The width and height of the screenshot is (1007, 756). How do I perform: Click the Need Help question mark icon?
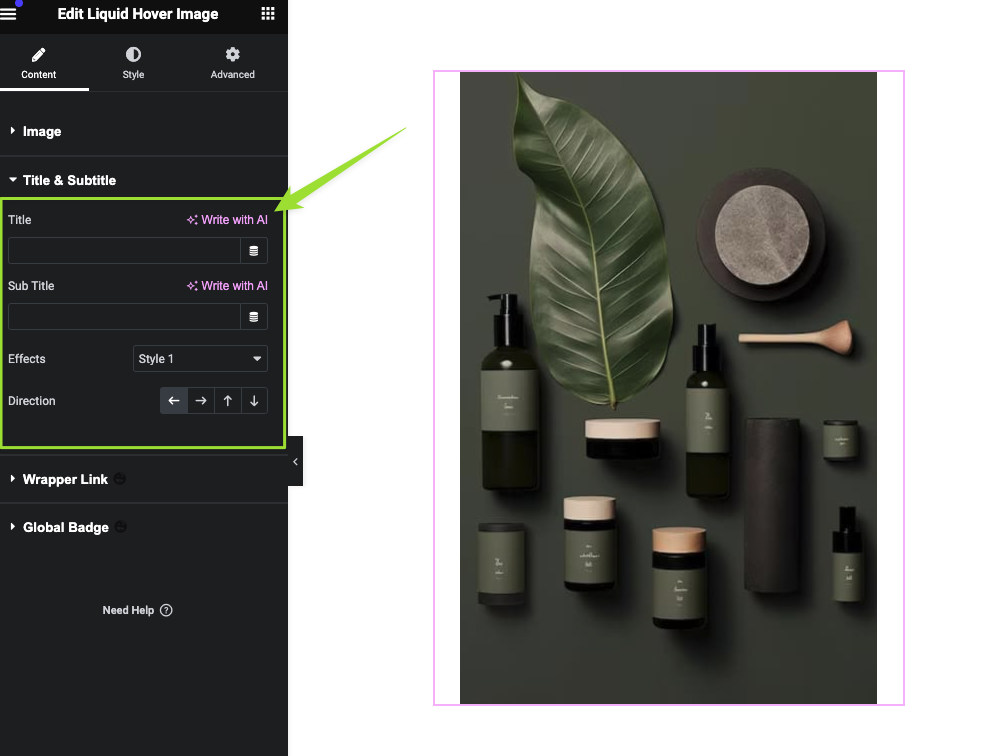pyautogui.click(x=166, y=610)
